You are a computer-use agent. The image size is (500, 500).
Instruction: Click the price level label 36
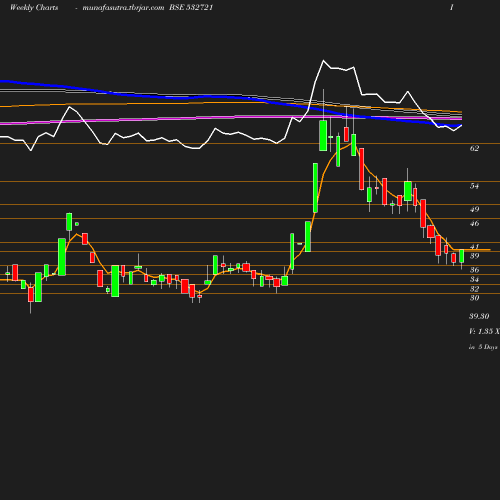pos(474,270)
